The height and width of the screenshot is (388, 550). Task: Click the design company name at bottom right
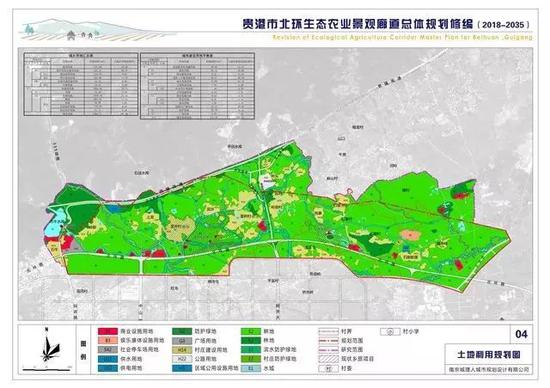pyautogui.click(x=490, y=369)
